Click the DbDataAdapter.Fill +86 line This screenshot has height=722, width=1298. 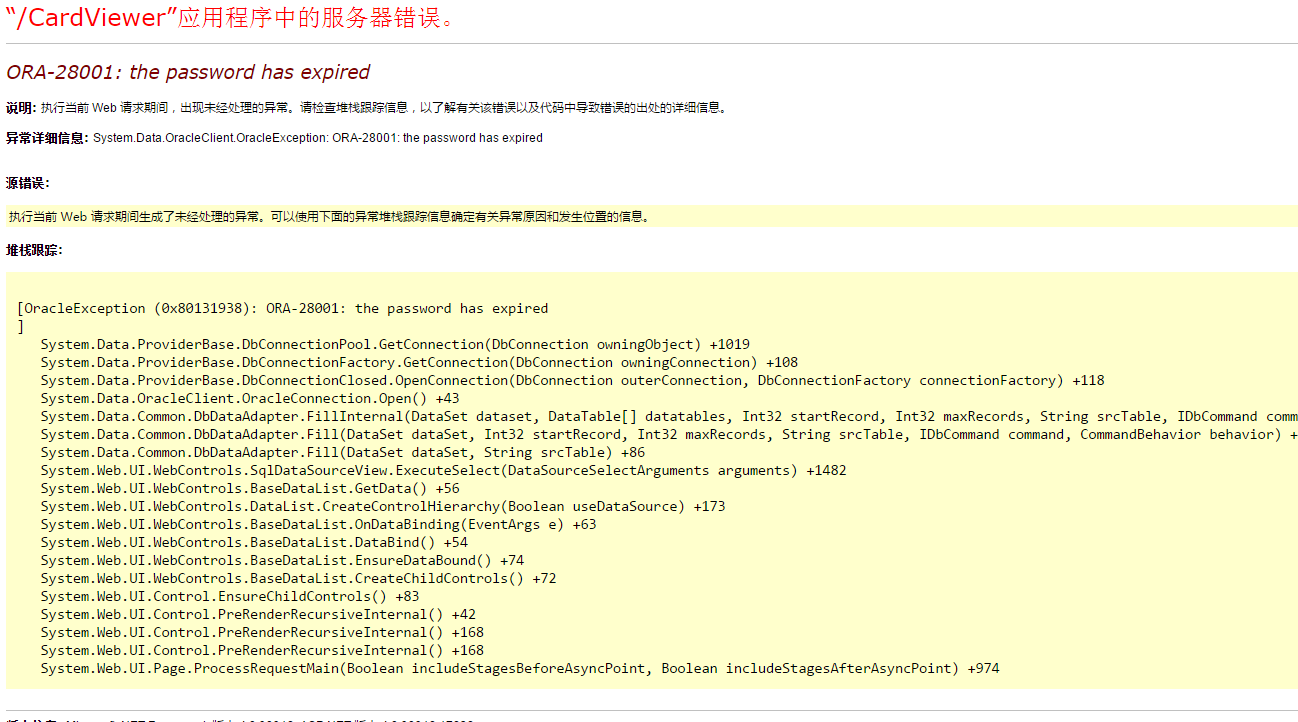click(x=343, y=452)
